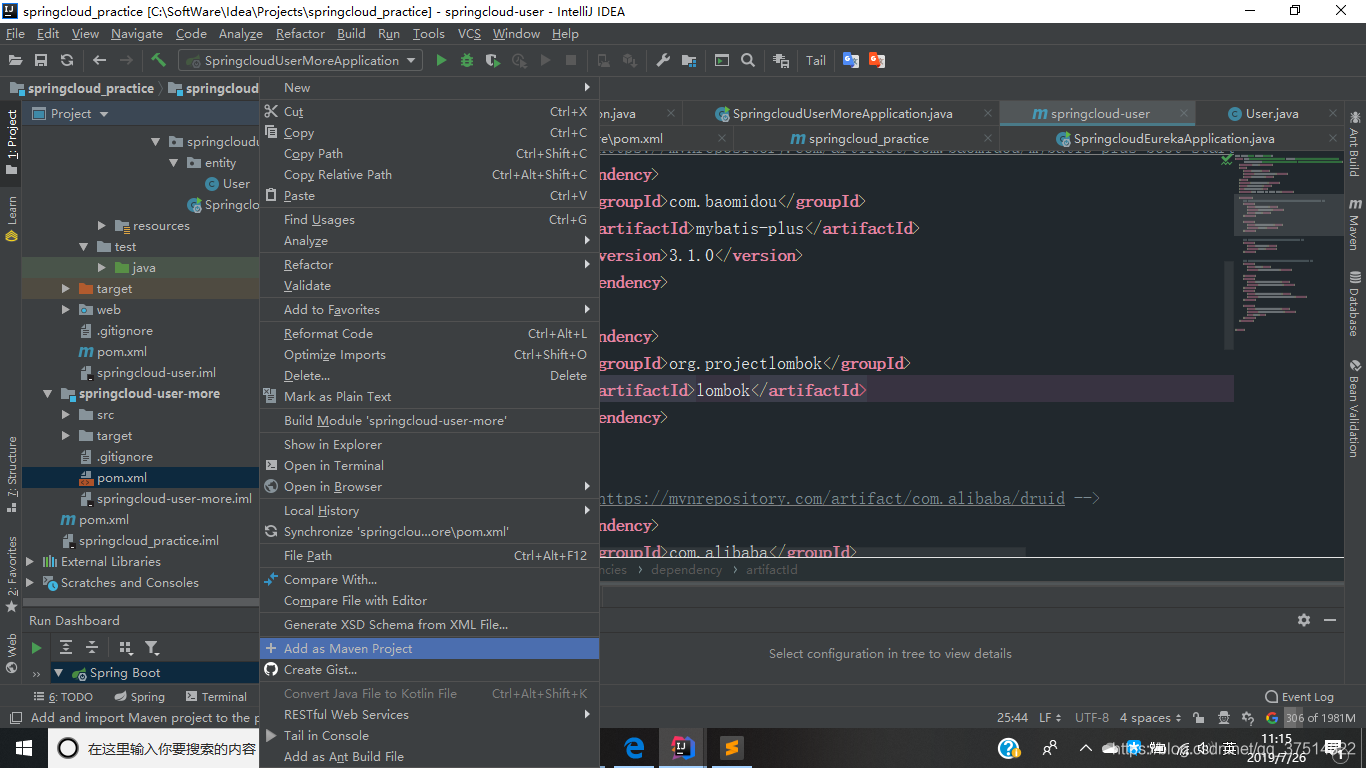Navigate back with the left arrow icon
The image size is (1366, 768).
coord(99,60)
